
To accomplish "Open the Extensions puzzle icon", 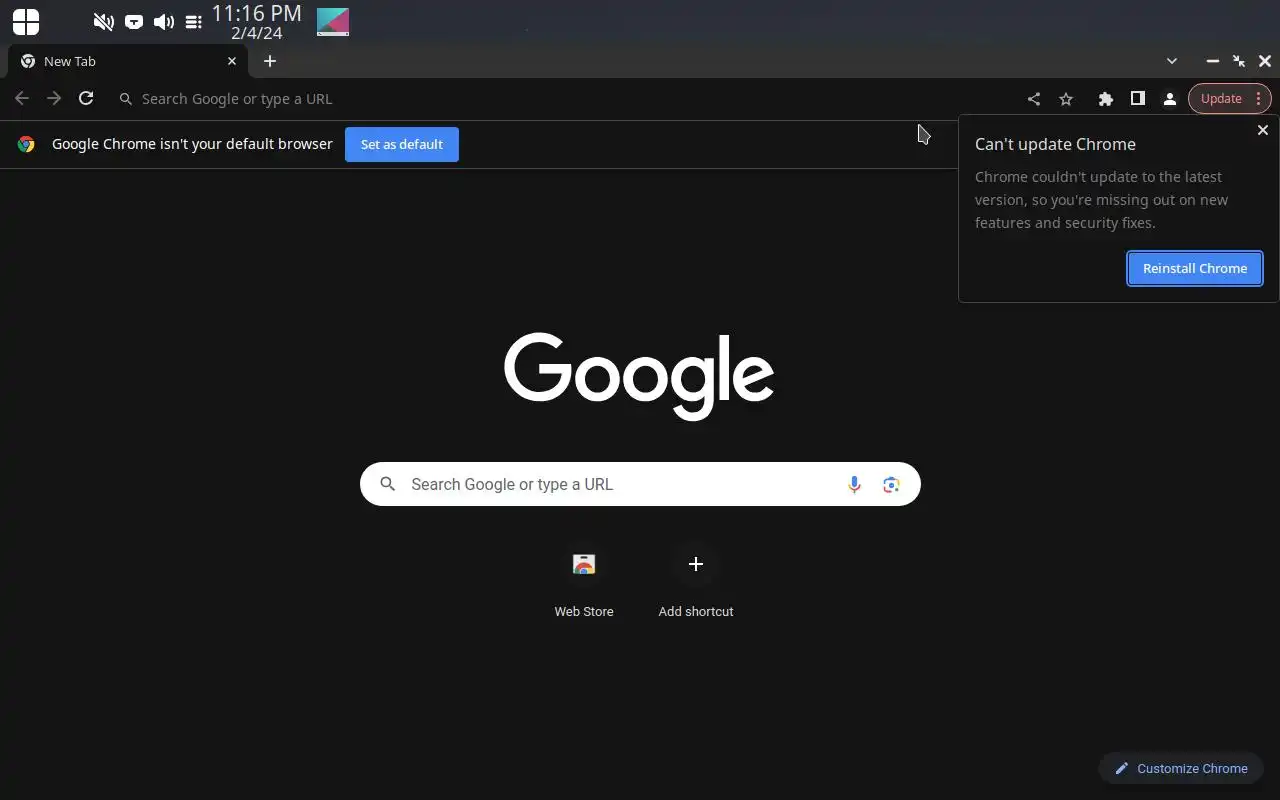I will pos(1105,99).
